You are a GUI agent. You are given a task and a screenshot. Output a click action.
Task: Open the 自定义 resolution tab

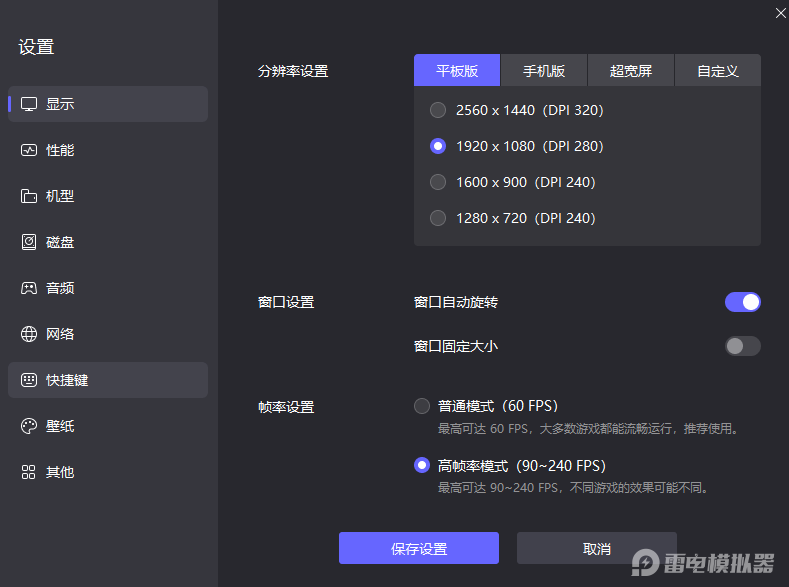click(x=718, y=70)
